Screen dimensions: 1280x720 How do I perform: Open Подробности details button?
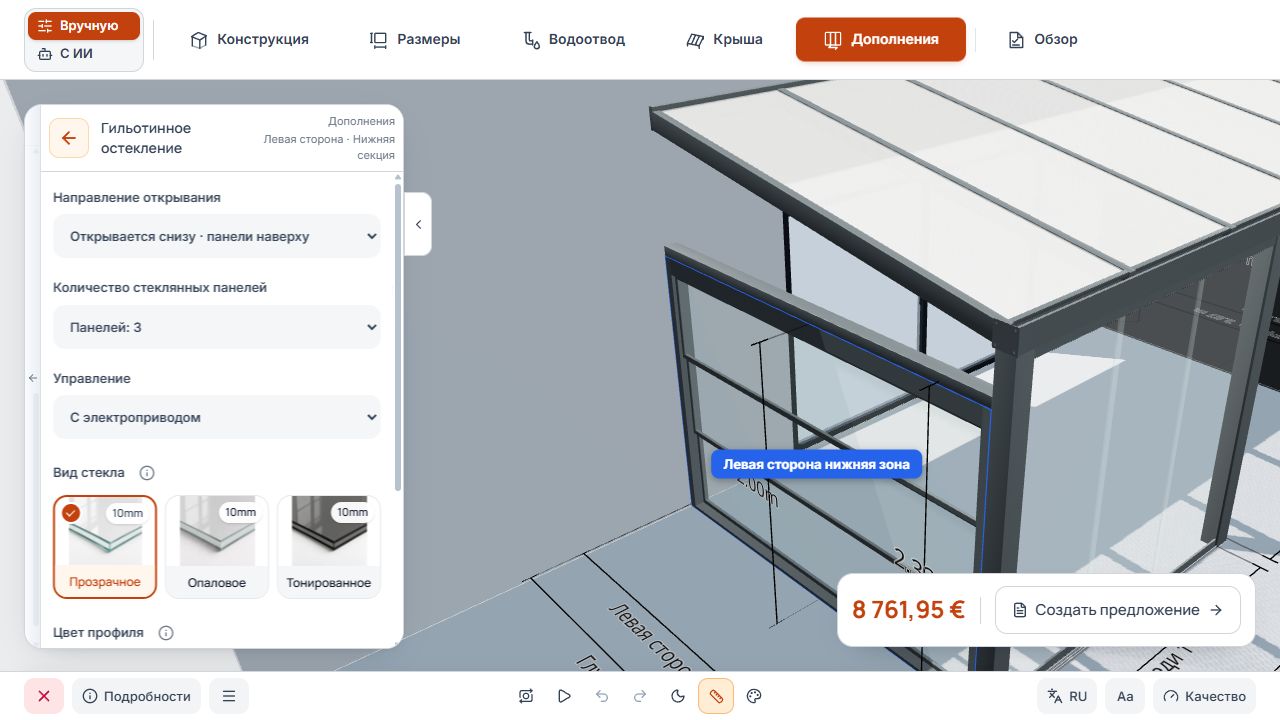tap(136, 696)
